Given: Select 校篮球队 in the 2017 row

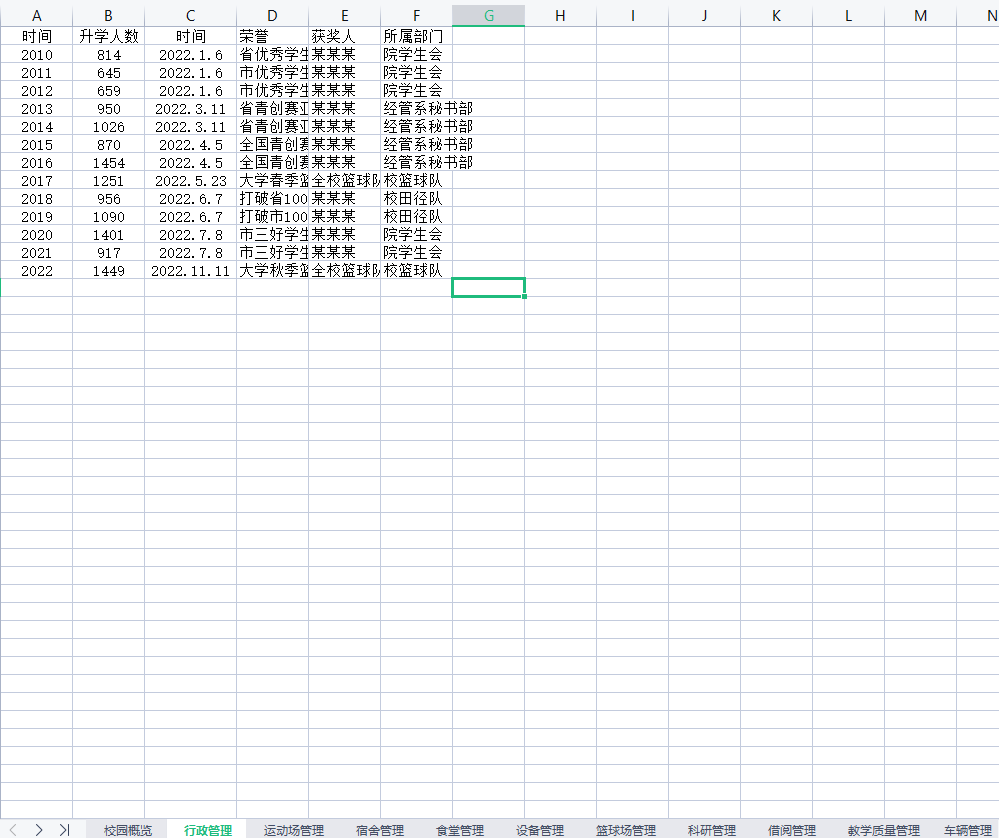Looking at the screenshot, I should [416, 180].
